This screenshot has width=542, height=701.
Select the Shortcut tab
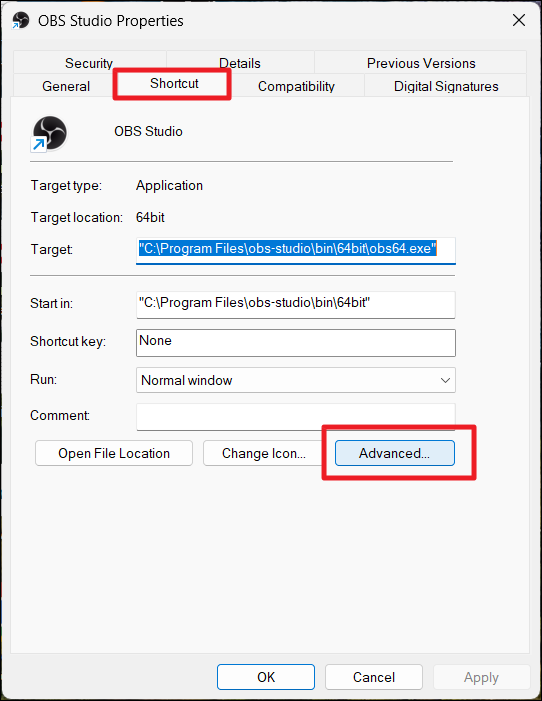(174, 84)
